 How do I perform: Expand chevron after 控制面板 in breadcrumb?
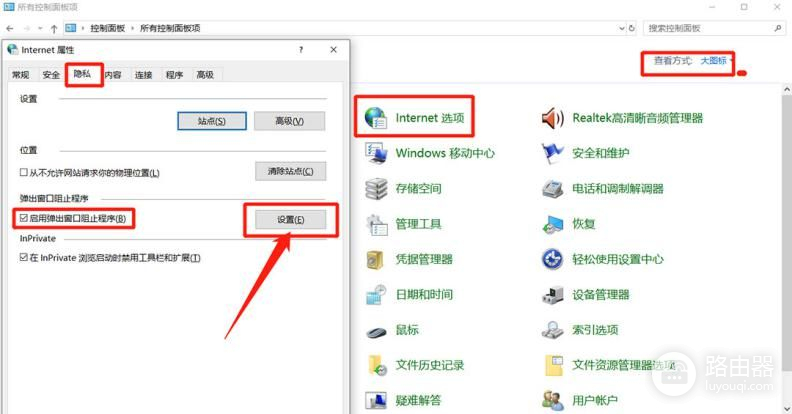132,28
